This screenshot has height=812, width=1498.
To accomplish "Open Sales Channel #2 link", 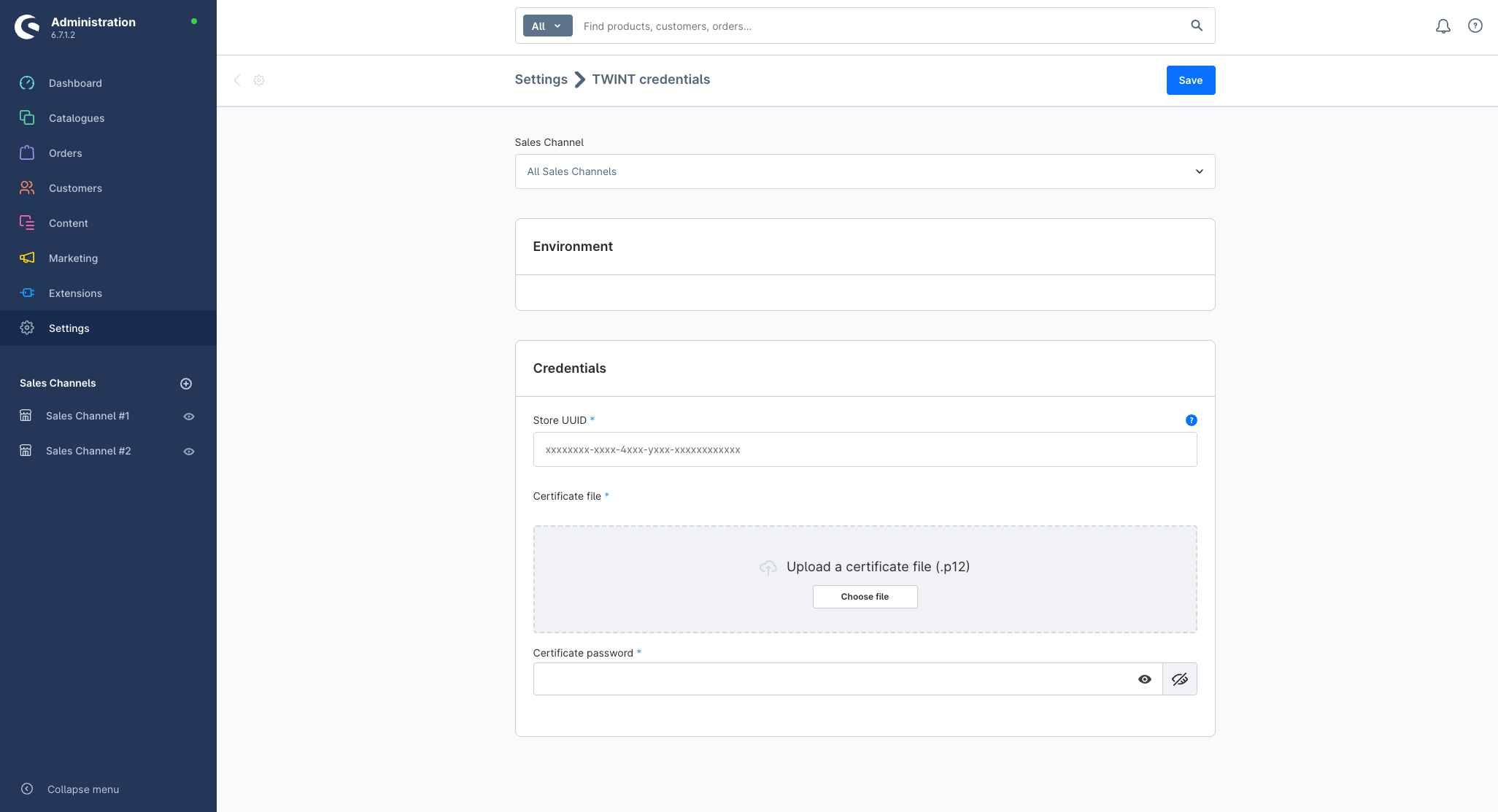I will [88, 451].
